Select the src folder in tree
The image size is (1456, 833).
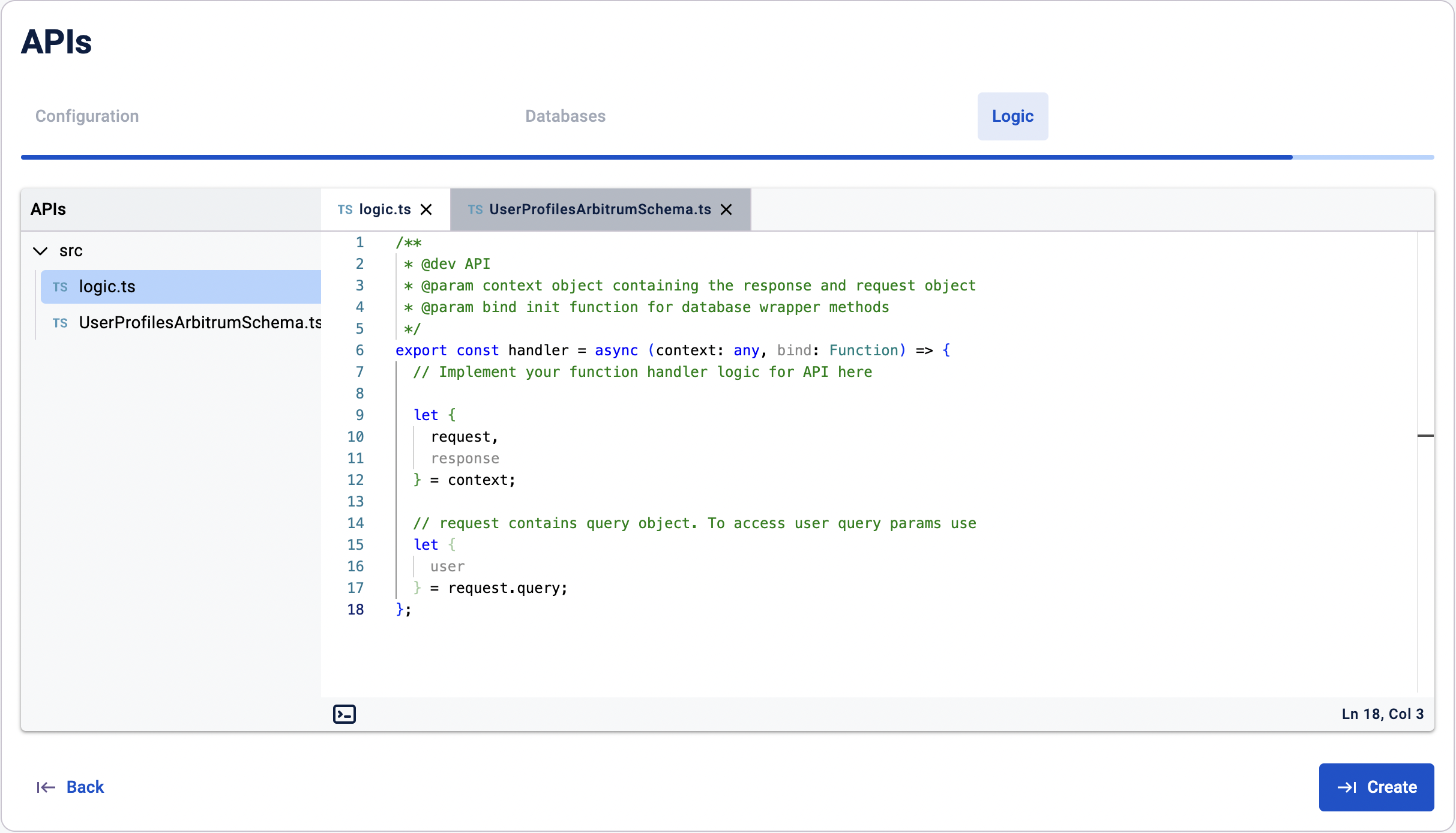(x=71, y=251)
